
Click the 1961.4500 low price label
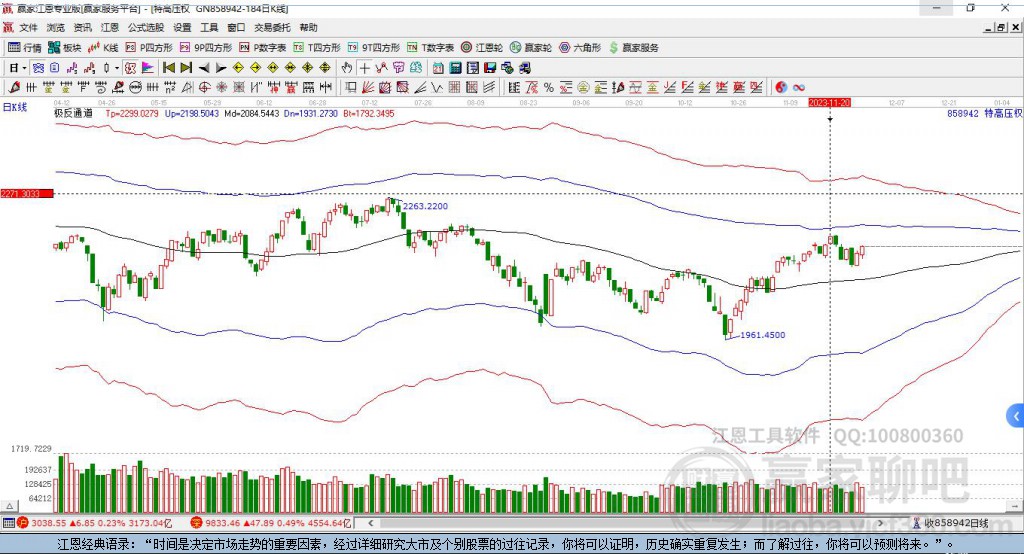[763, 335]
